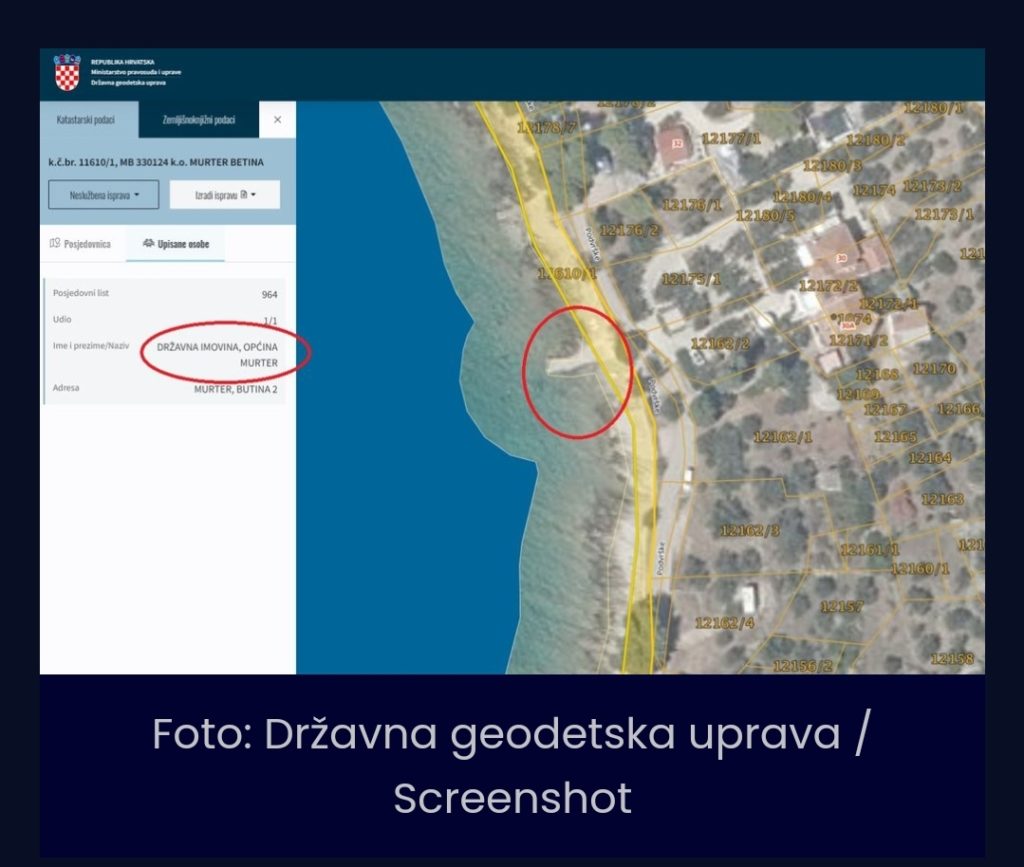Expand the Izradi ispravu dropdown arrow
Image resolution: width=1024 pixels, height=867 pixels.
pos(254,196)
